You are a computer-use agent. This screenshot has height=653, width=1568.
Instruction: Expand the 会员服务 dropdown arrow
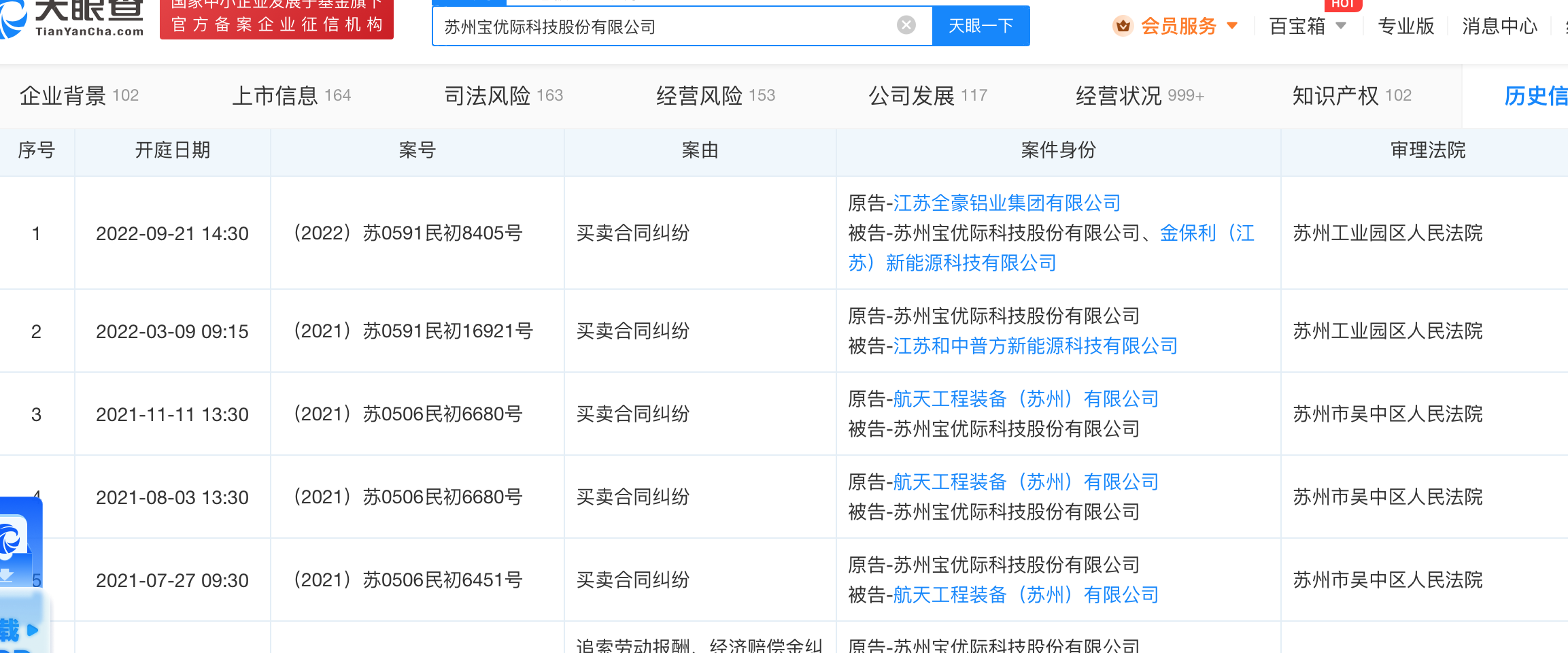(x=1232, y=26)
